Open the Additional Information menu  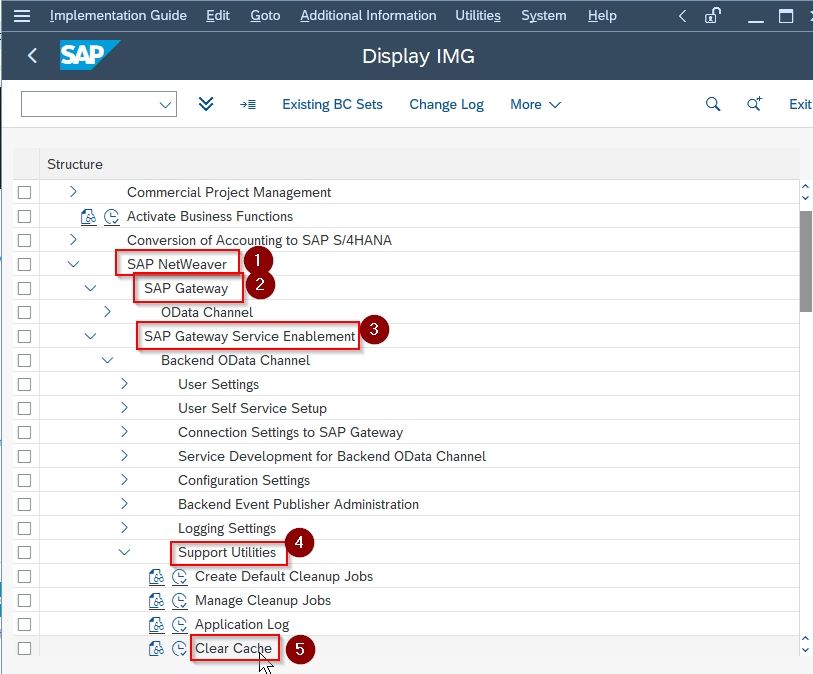click(x=368, y=16)
